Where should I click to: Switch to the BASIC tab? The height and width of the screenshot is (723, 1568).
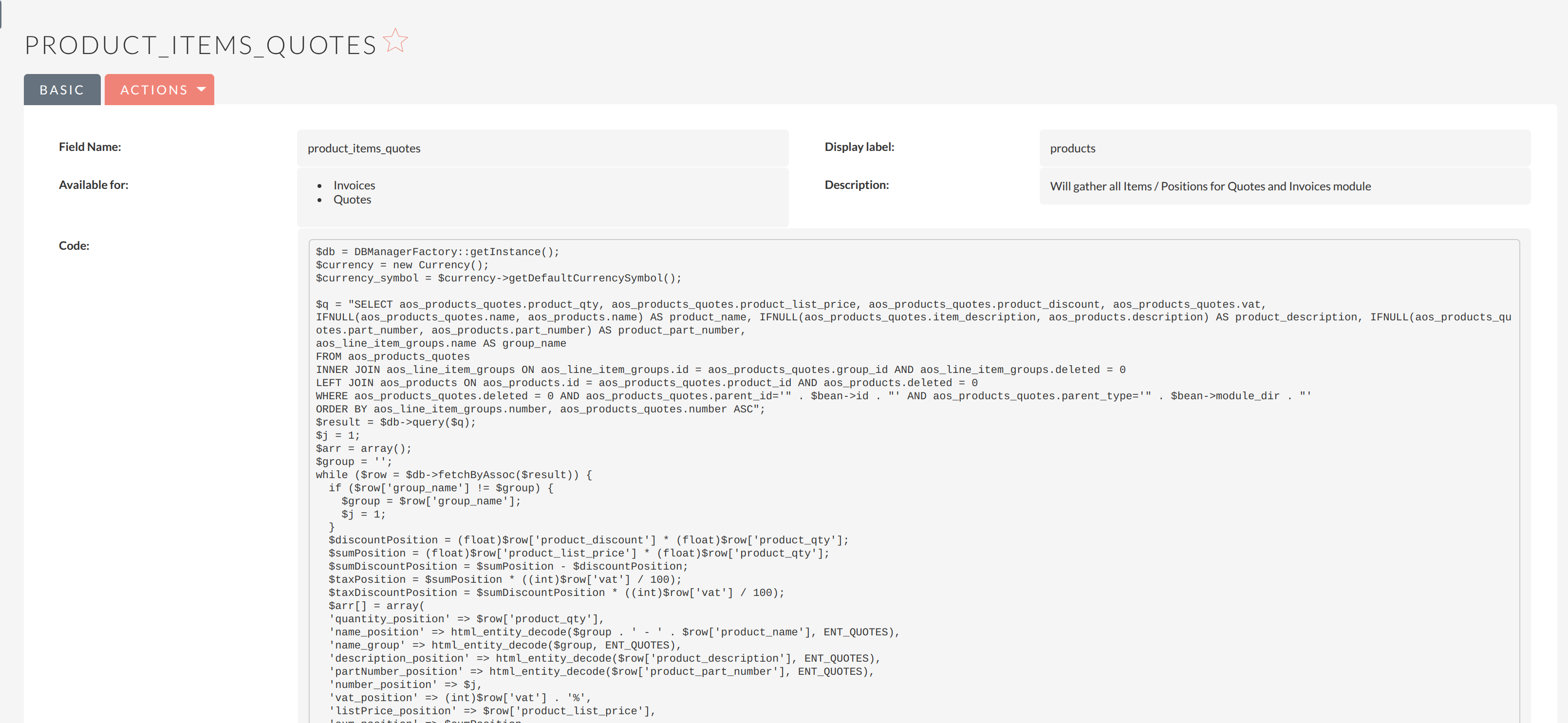pyautogui.click(x=61, y=90)
